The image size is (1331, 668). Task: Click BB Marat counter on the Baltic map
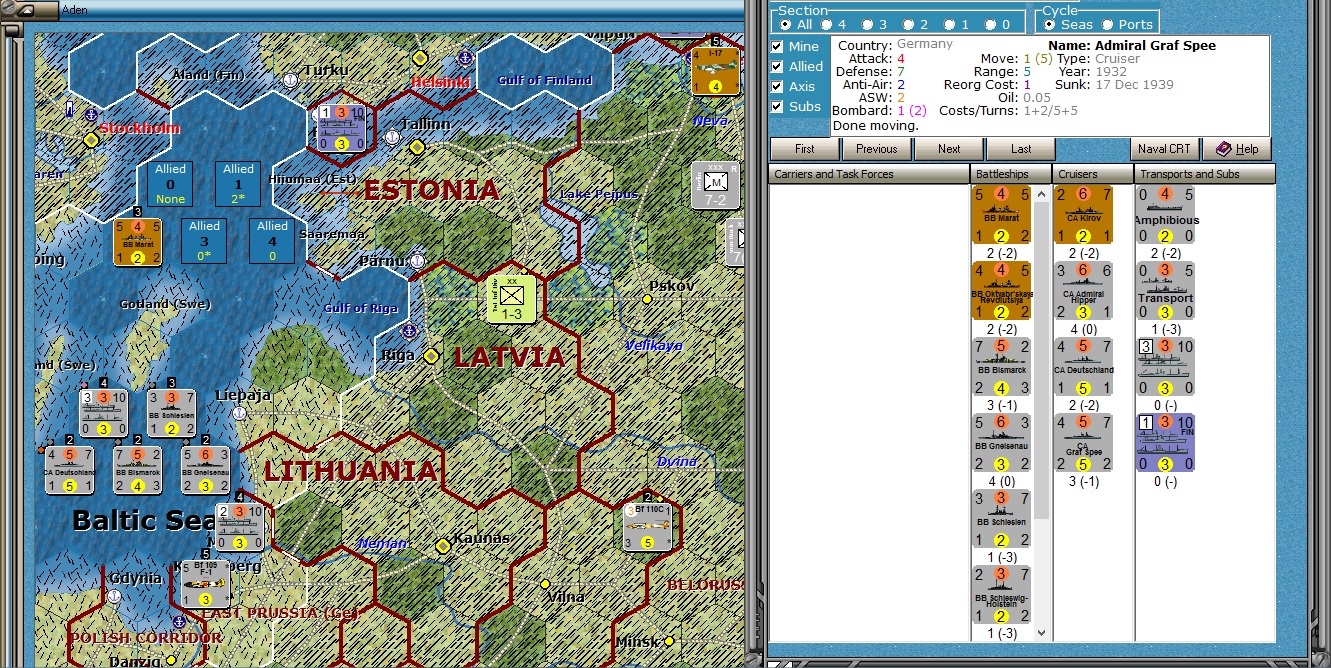coord(138,243)
